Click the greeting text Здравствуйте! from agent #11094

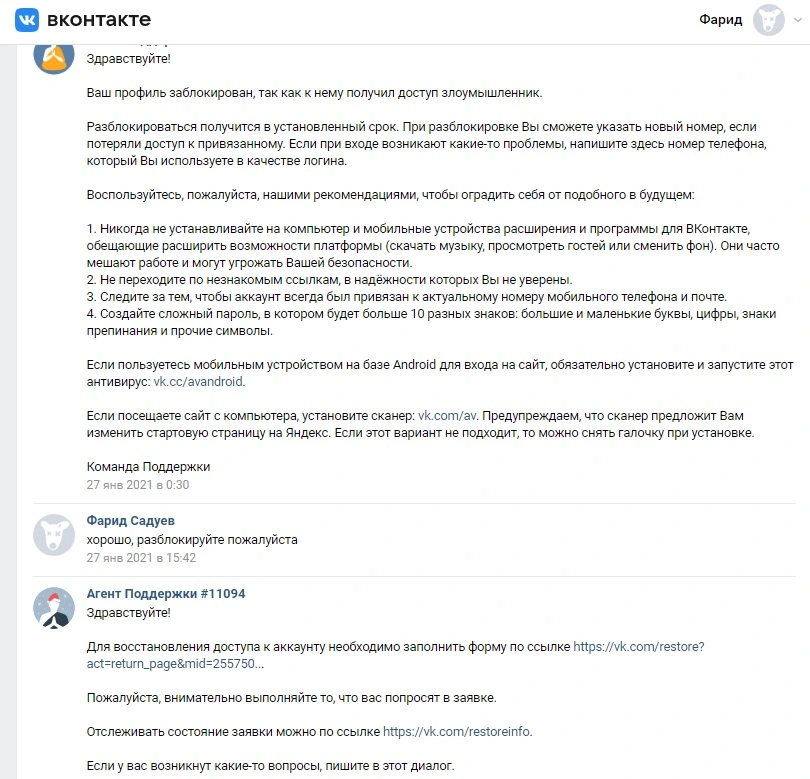pos(128,613)
